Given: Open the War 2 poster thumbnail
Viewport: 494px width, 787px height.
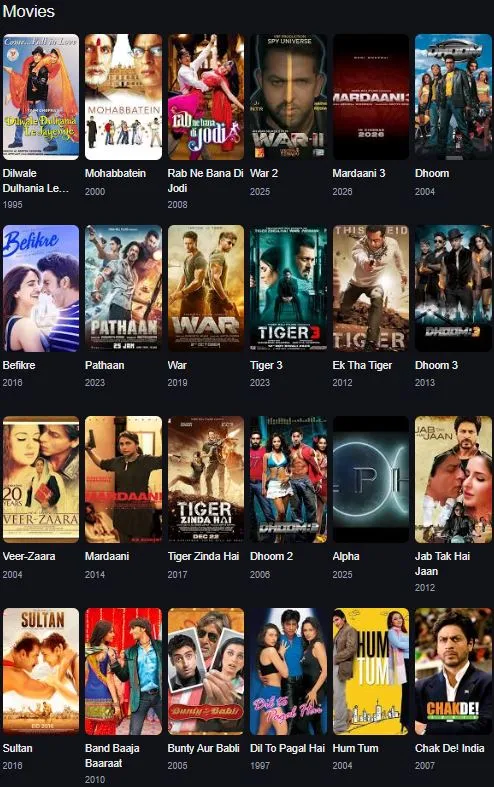Looking at the screenshot, I should [x=288, y=97].
